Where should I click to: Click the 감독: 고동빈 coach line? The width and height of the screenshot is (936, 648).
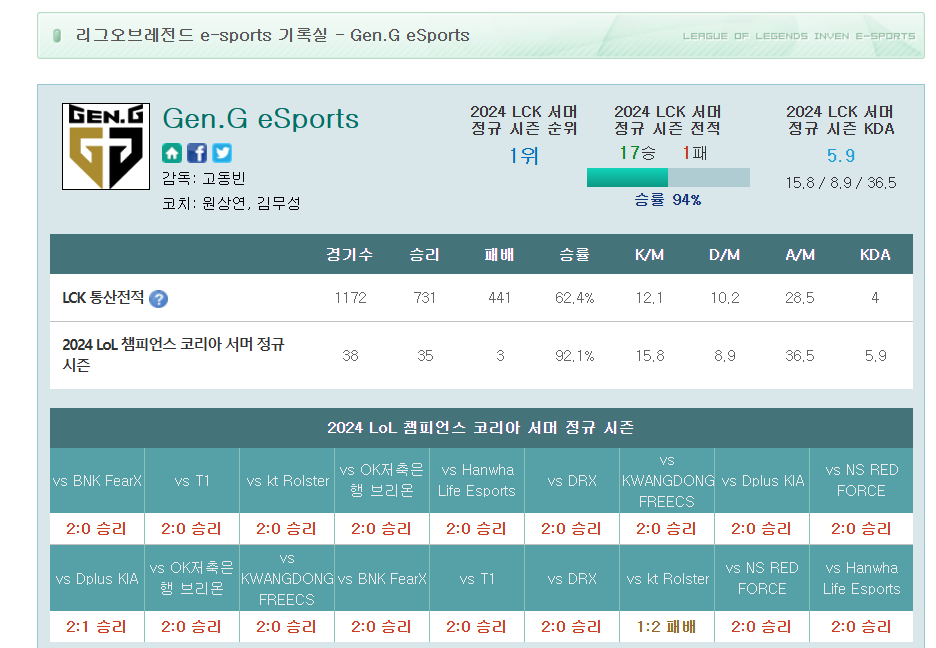(204, 178)
